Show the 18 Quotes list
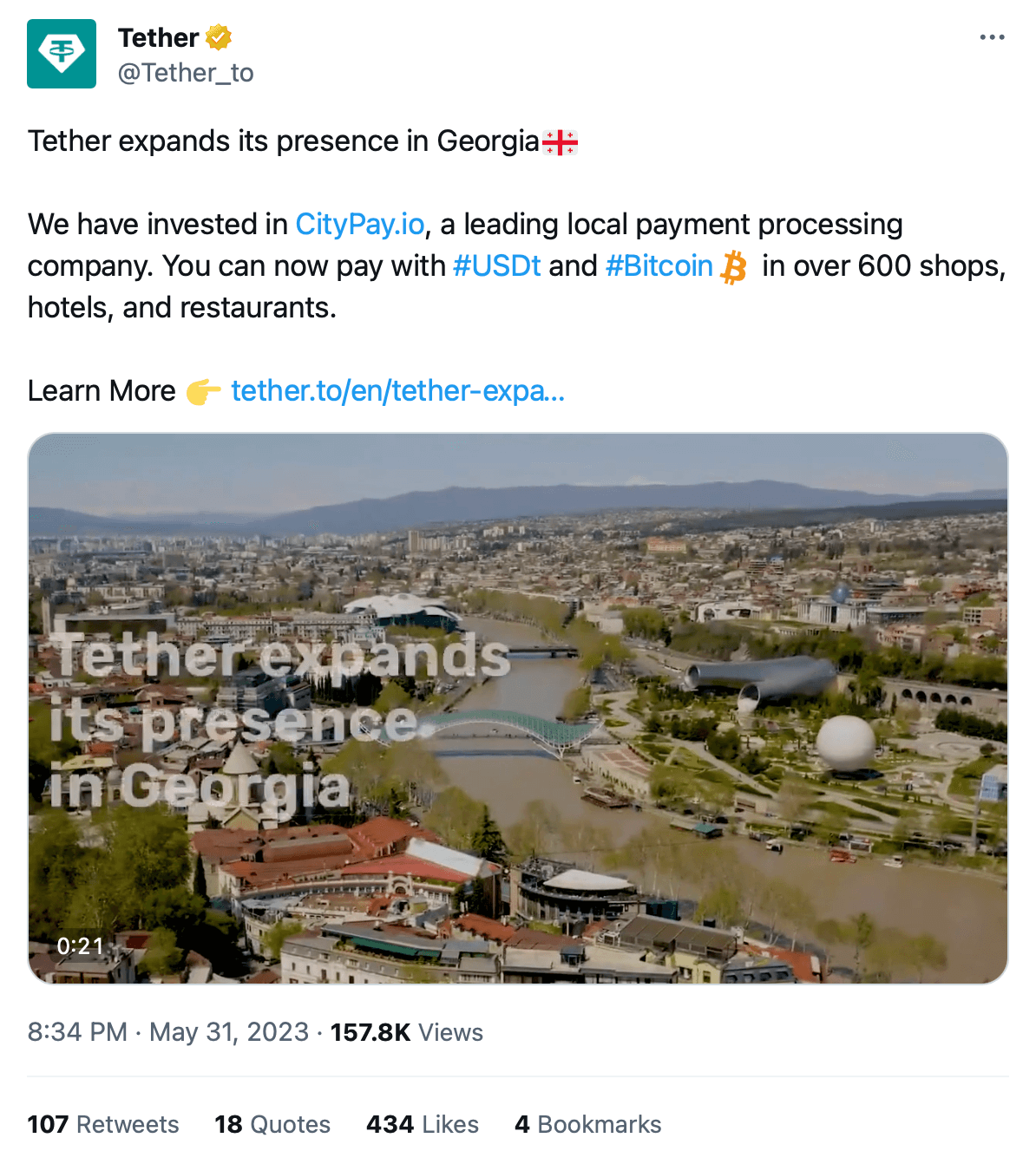This screenshot has height=1164, width=1036. [272, 1124]
